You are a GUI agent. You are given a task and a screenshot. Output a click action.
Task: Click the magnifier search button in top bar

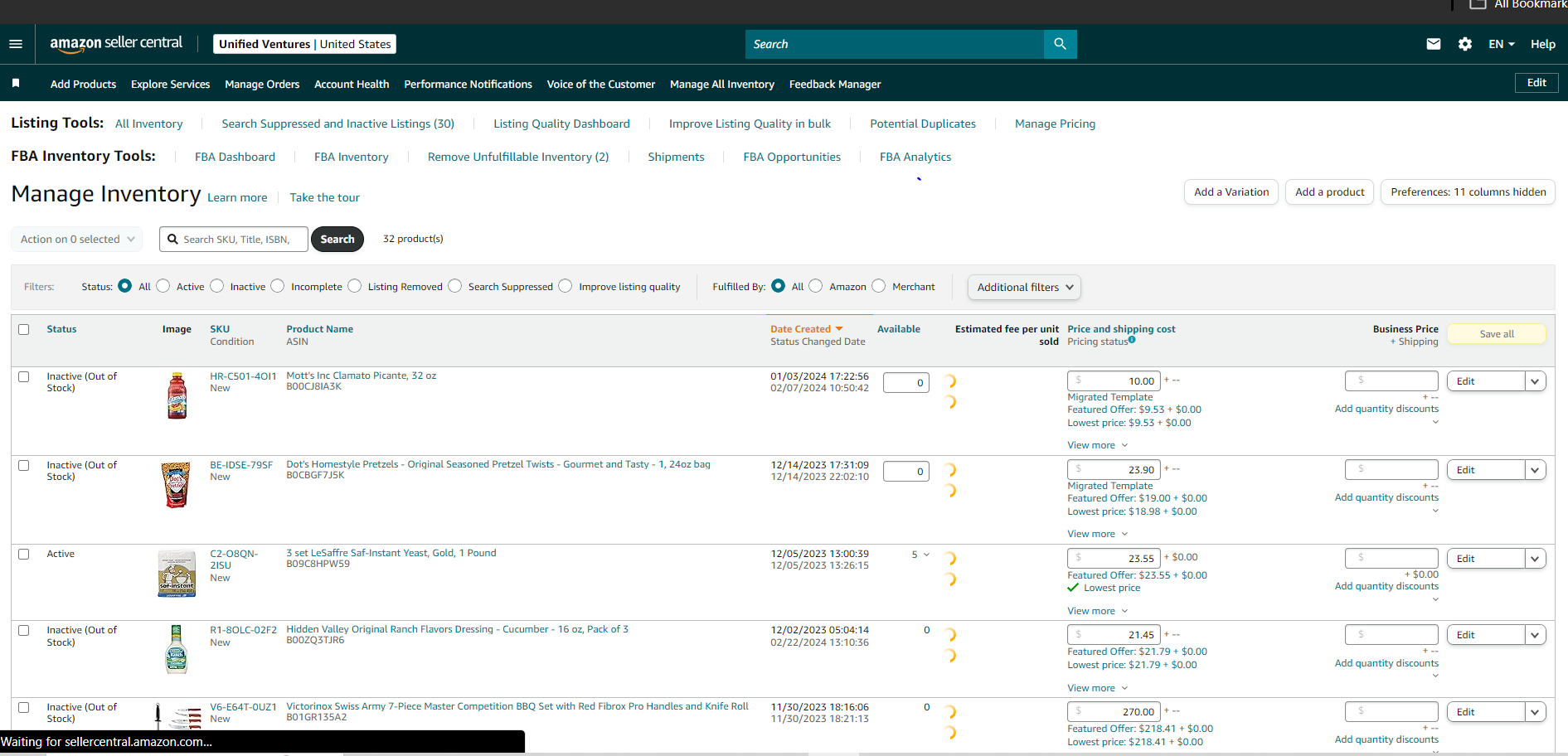1060,44
